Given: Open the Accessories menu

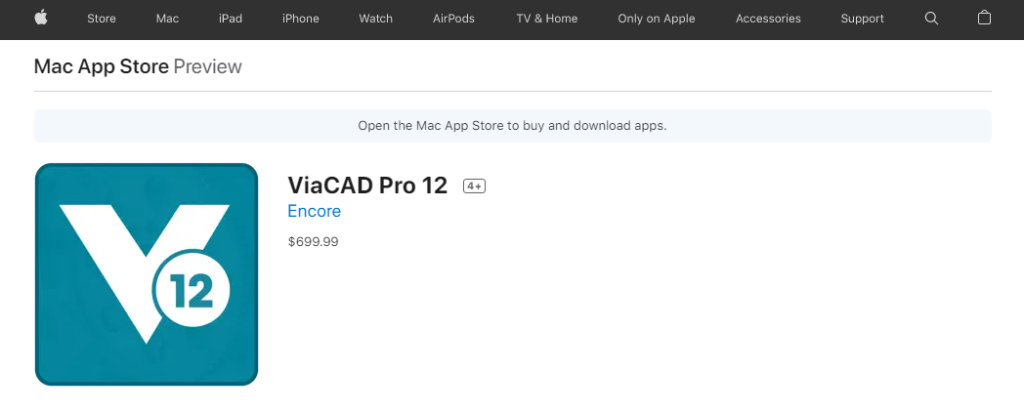Looking at the screenshot, I should point(768,18).
